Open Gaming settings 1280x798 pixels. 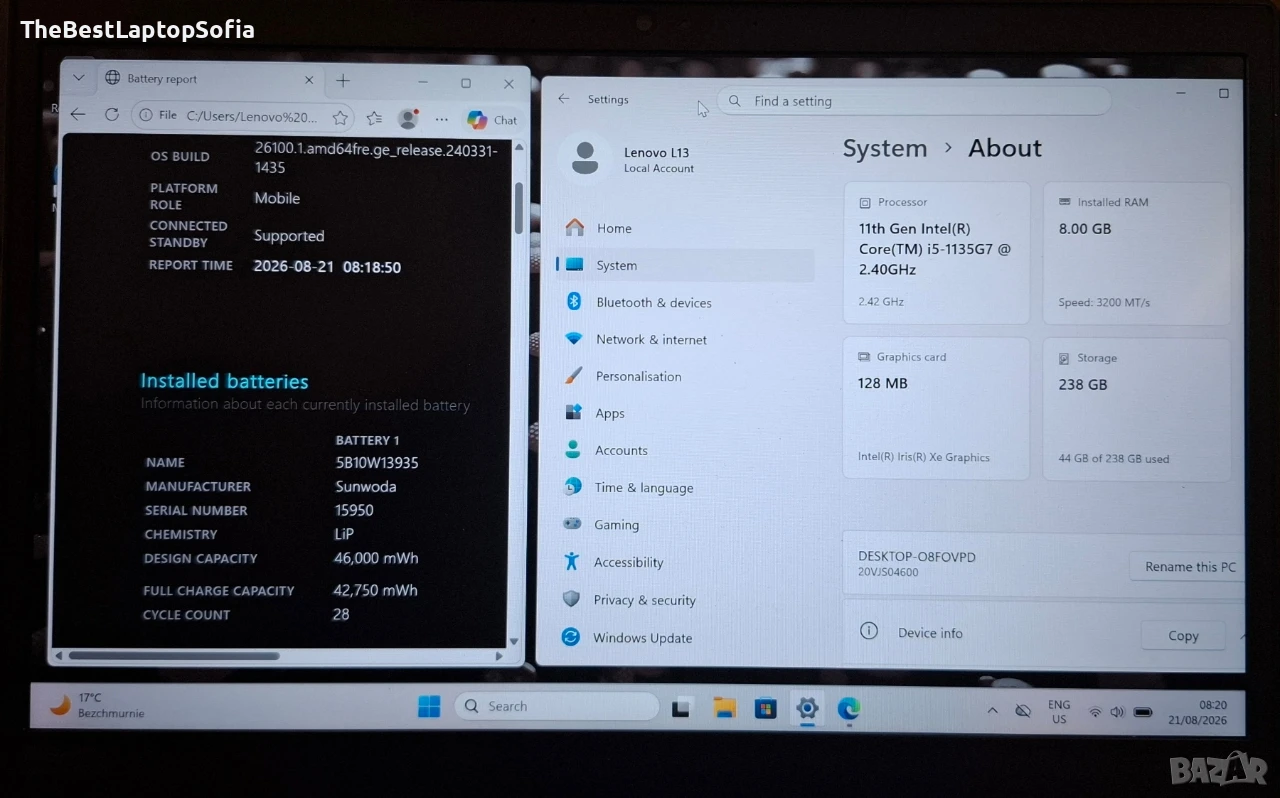point(685,524)
